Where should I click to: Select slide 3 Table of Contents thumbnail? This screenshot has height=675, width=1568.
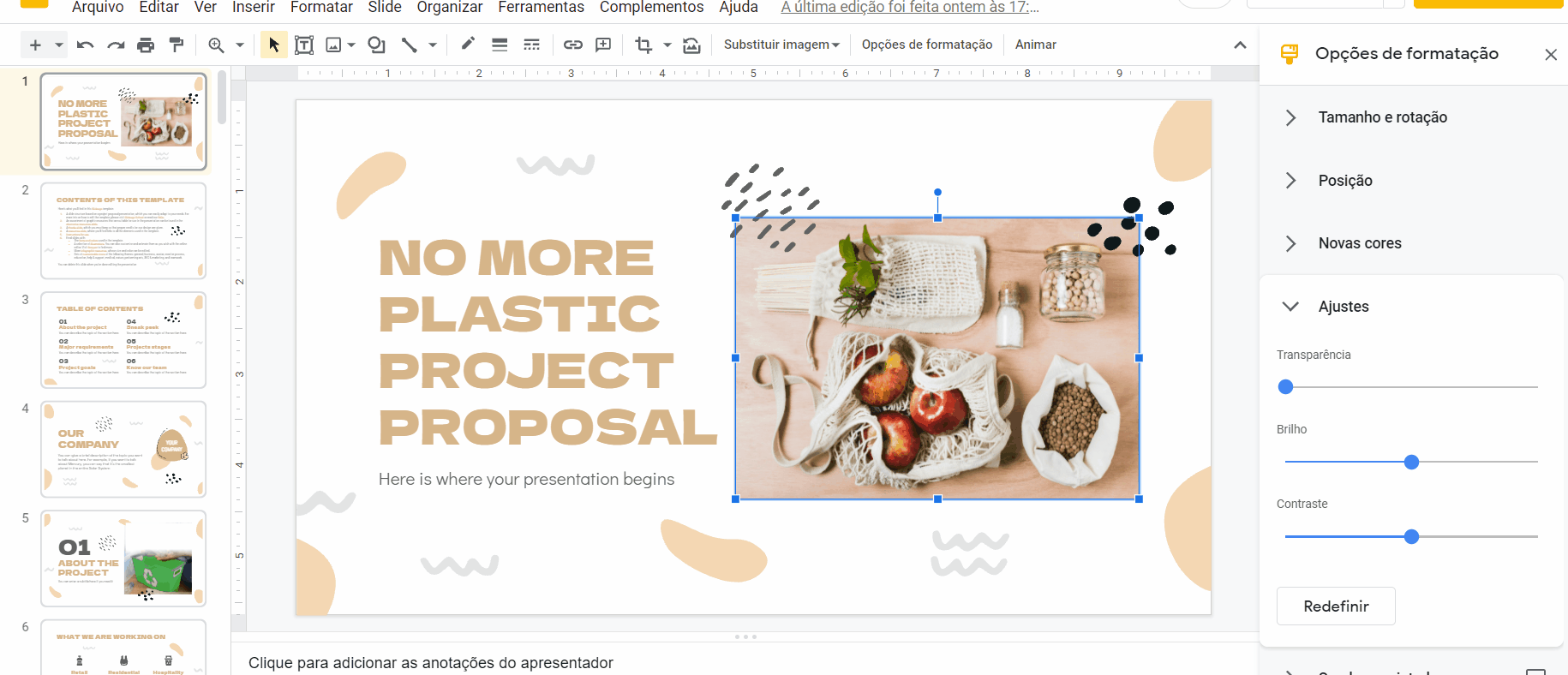pos(123,340)
